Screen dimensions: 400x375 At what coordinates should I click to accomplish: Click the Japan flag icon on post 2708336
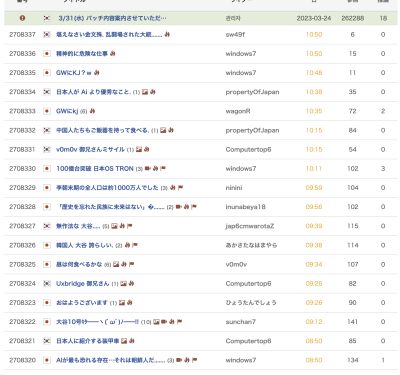tap(47, 54)
